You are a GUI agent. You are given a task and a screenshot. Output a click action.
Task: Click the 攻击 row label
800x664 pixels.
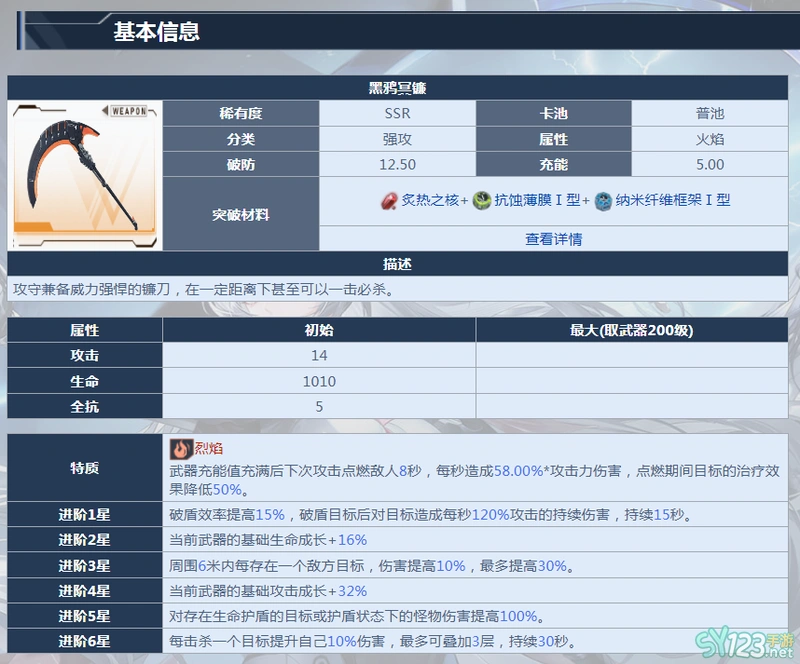click(85, 355)
